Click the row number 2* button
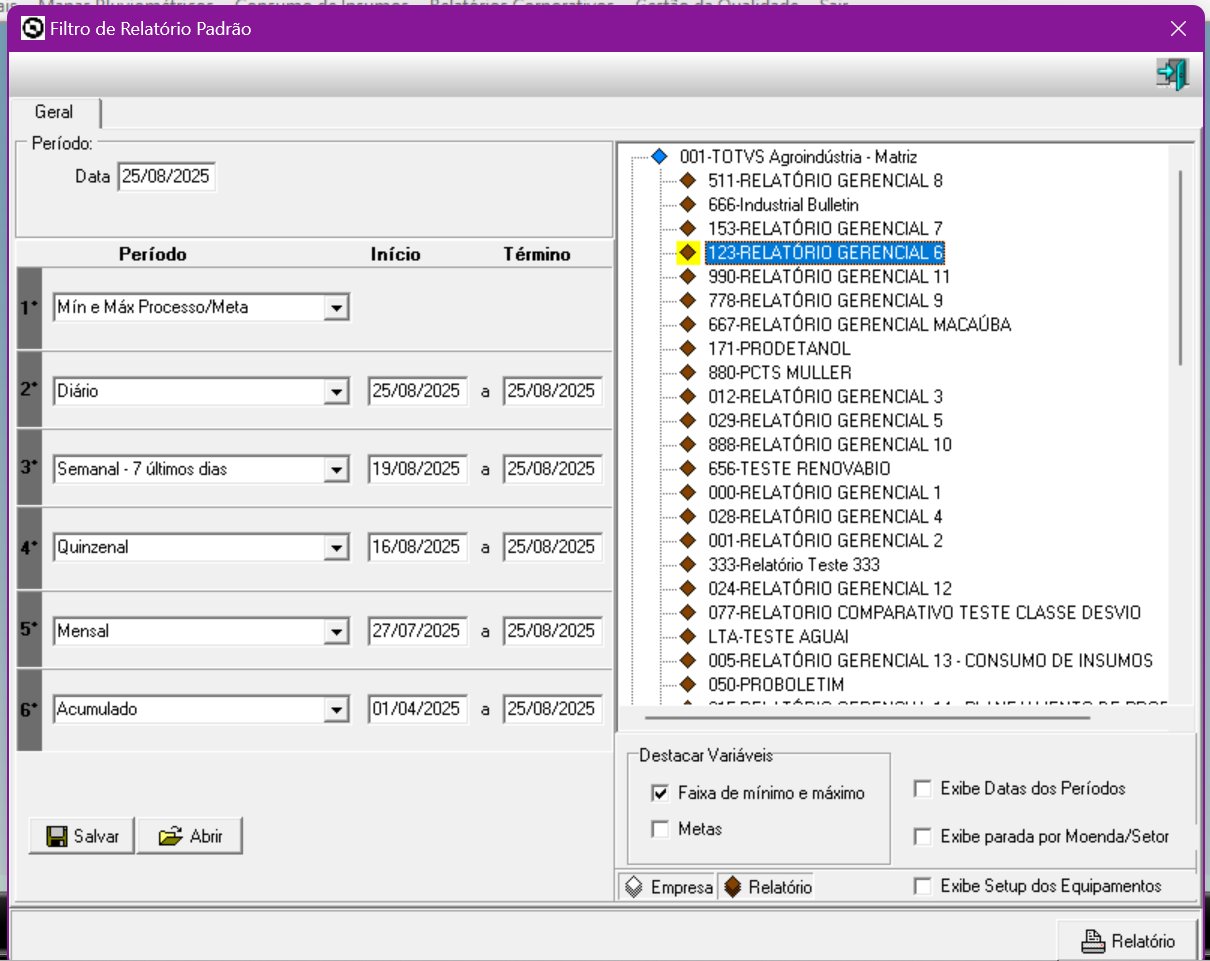 point(29,390)
